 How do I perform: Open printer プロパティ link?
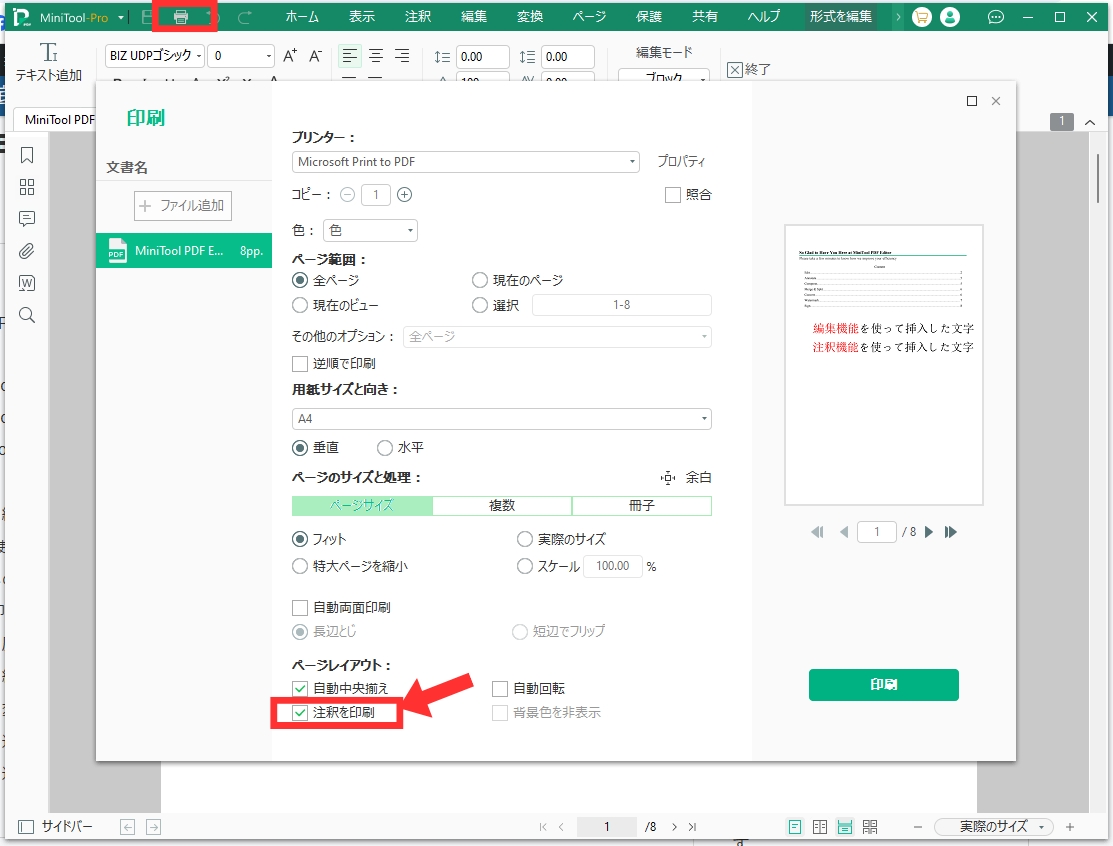[681, 162]
